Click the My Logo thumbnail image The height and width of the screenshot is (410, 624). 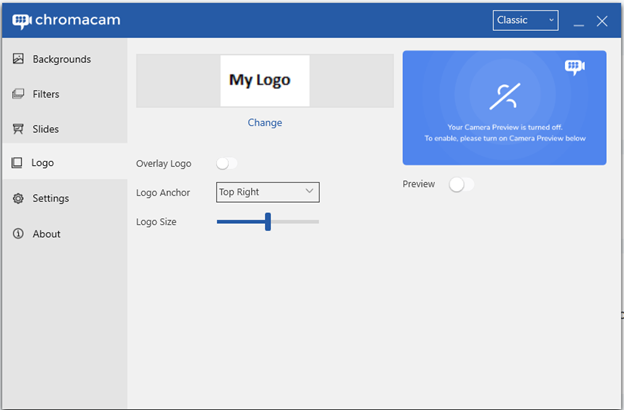(x=265, y=80)
